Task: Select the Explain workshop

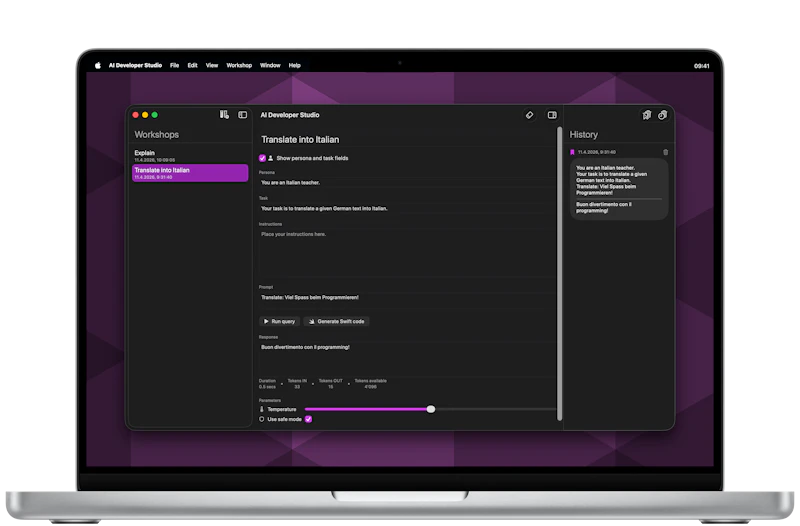Action: [190, 156]
